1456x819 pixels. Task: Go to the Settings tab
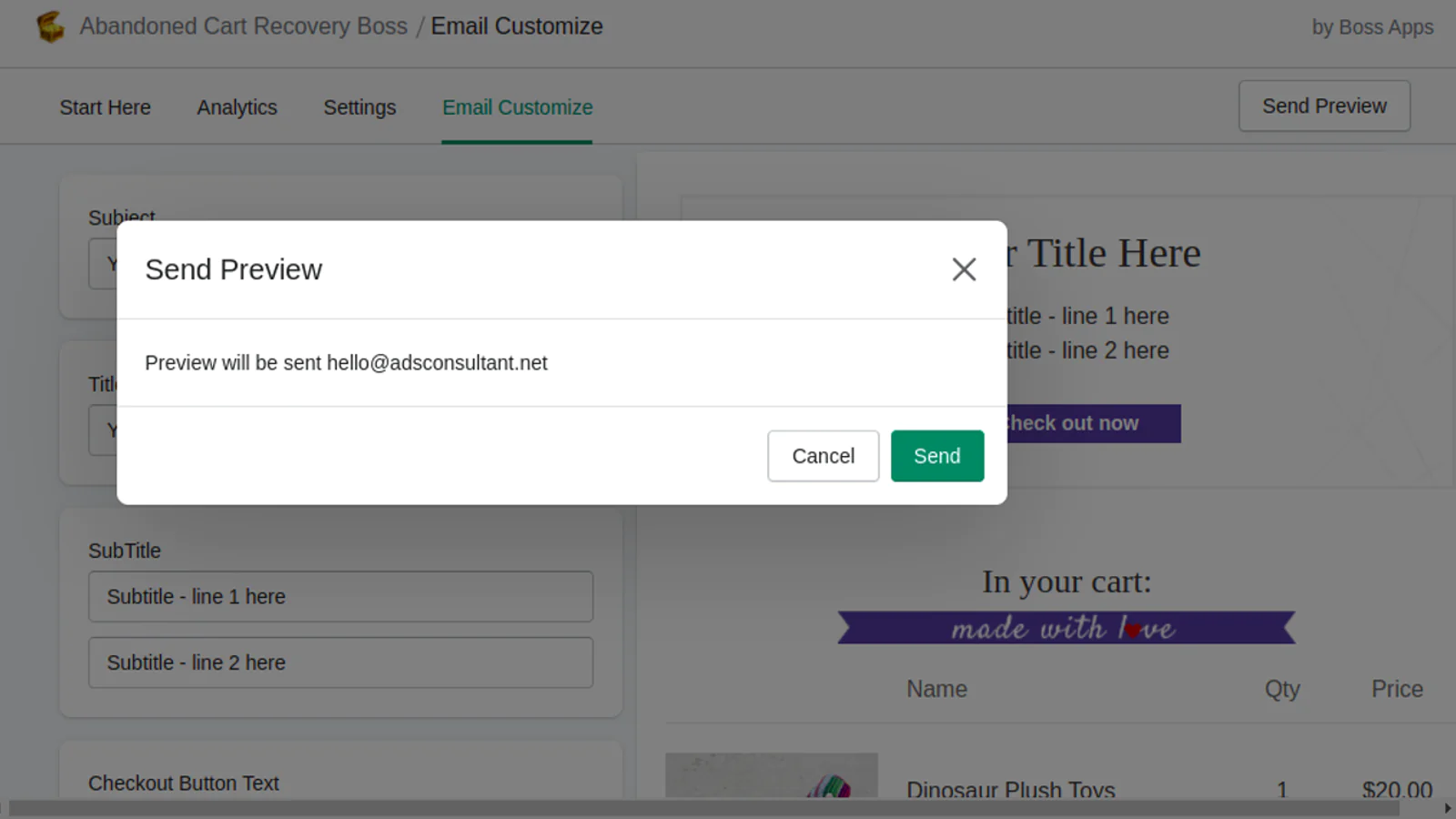[359, 107]
